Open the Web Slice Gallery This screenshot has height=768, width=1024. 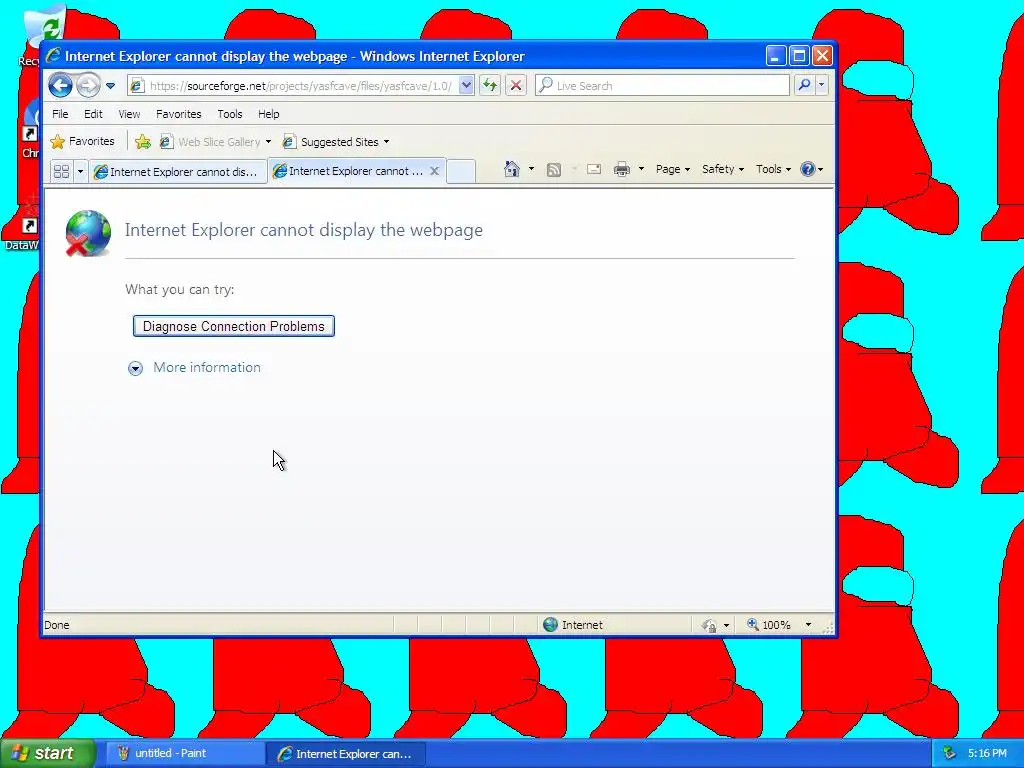pos(216,142)
